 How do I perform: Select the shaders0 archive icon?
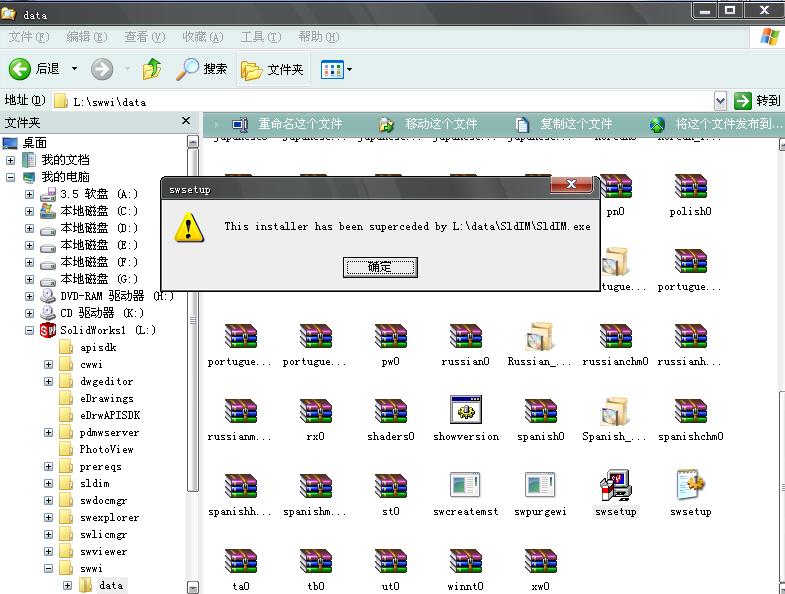390,411
